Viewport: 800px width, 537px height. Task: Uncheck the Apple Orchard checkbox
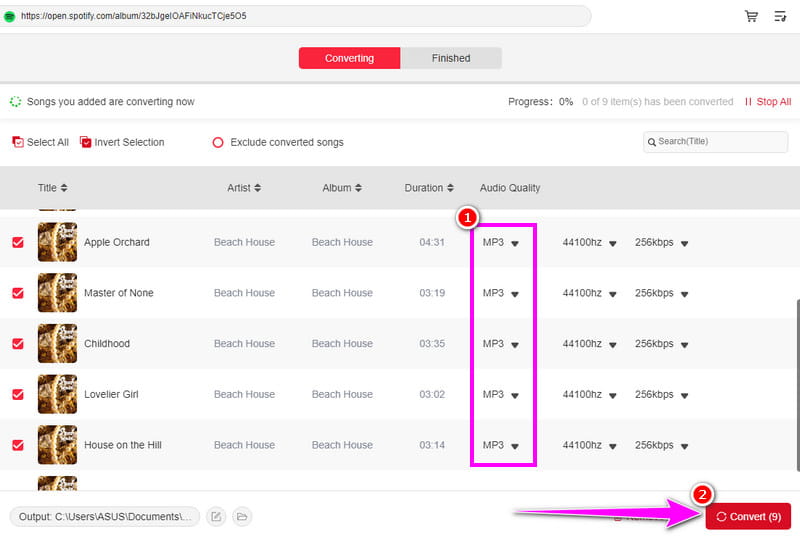point(18,242)
